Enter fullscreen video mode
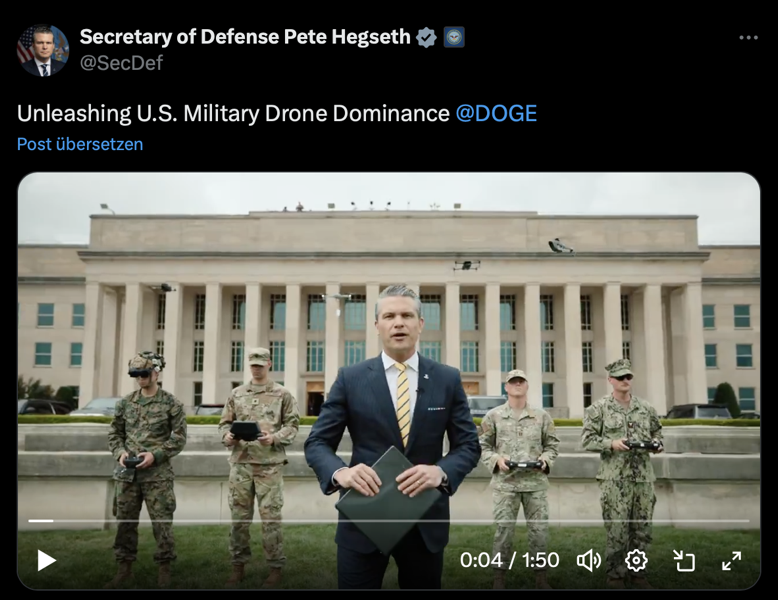Viewport: 778px width, 600px height. tap(731, 561)
